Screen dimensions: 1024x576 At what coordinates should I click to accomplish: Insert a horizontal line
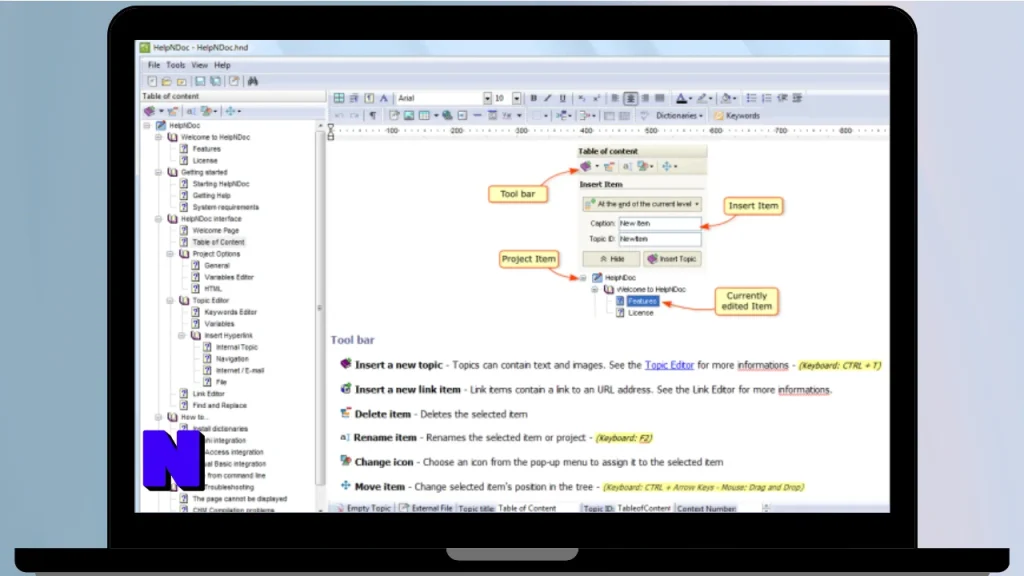tap(477, 116)
